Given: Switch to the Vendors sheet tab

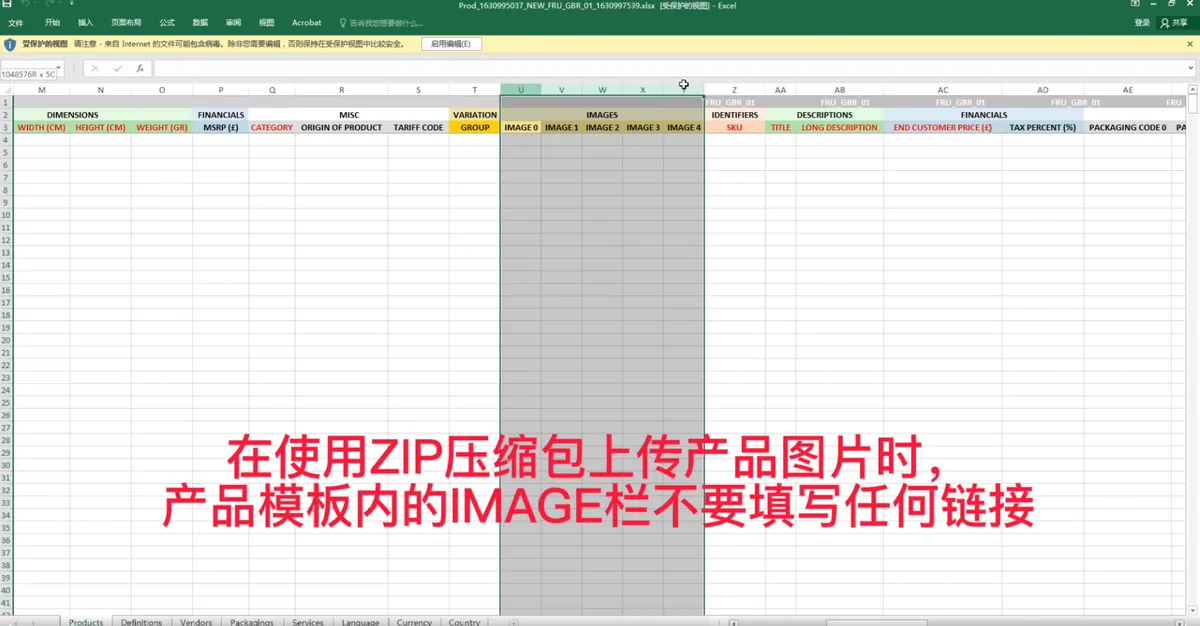Looking at the screenshot, I should [x=196, y=621].
